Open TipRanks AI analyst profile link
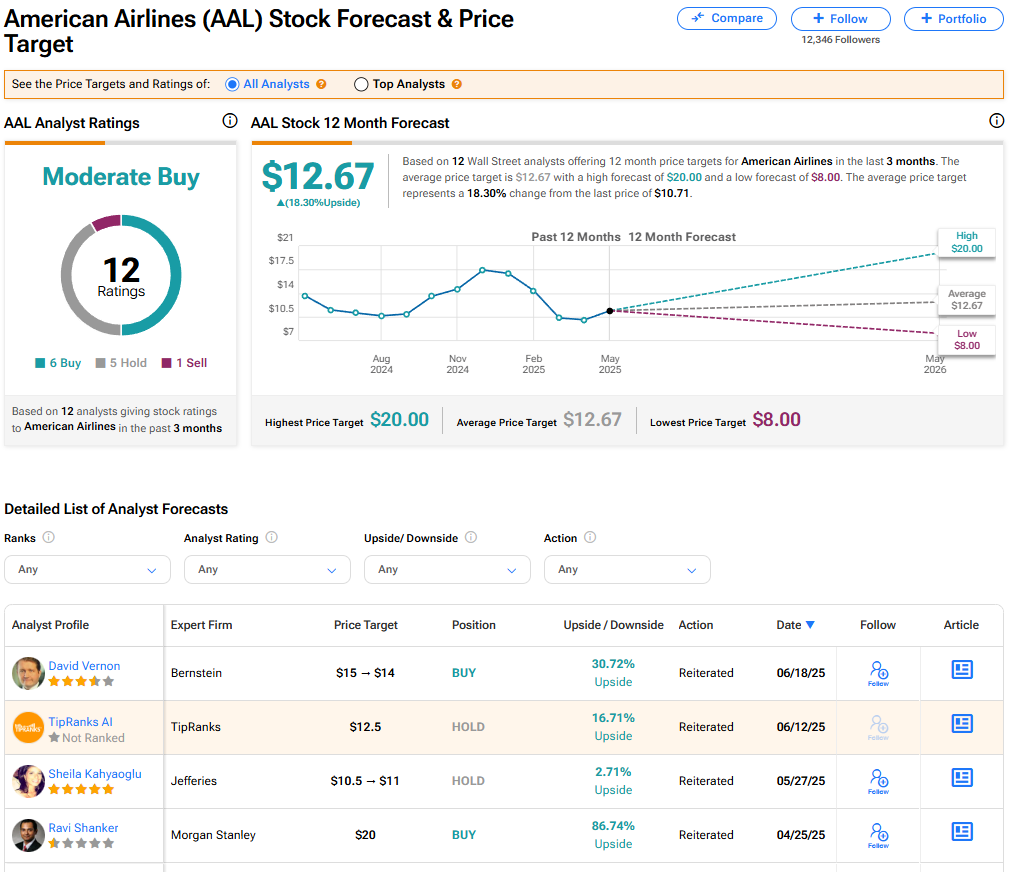The height and width of the screenshot is (872, 1019). (81, 721)
